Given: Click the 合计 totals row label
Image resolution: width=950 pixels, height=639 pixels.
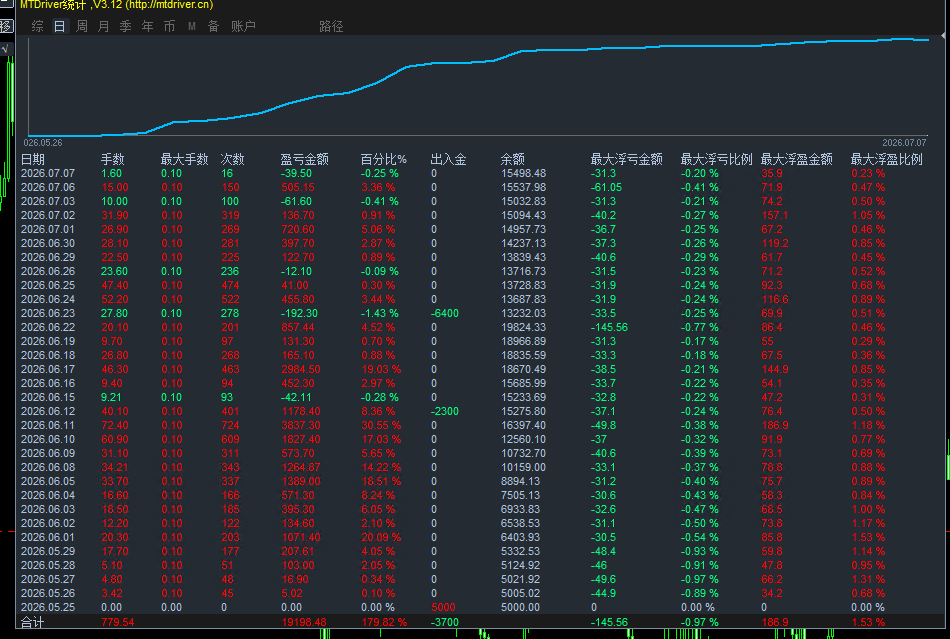Looking at the screenshot, I should [33, 622].
